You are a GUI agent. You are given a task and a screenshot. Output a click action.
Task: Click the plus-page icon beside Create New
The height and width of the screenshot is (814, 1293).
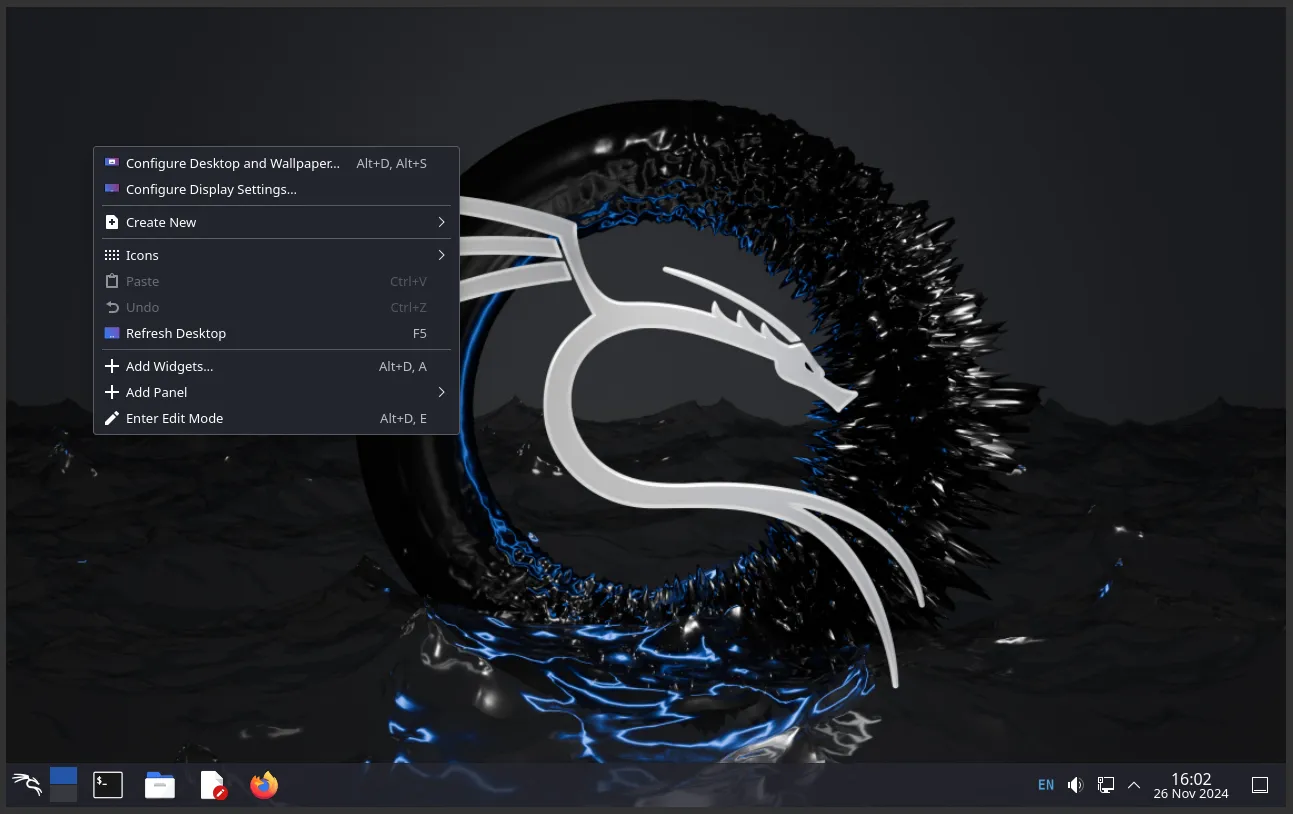tap(112, 222)
